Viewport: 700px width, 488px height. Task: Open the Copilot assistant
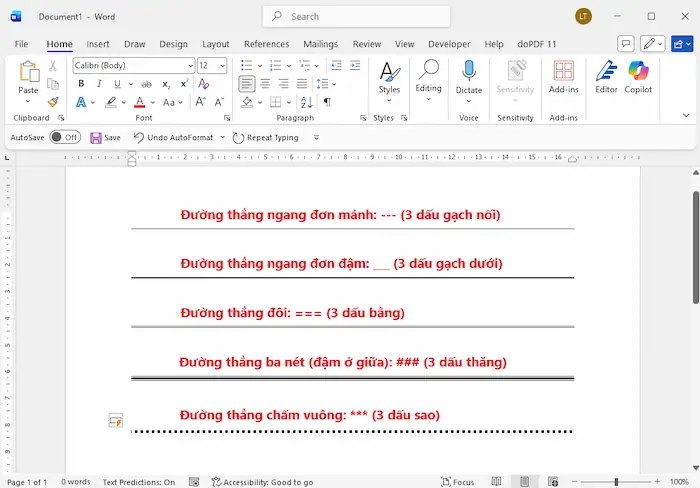pyautogui.click(x=638, y=77)
